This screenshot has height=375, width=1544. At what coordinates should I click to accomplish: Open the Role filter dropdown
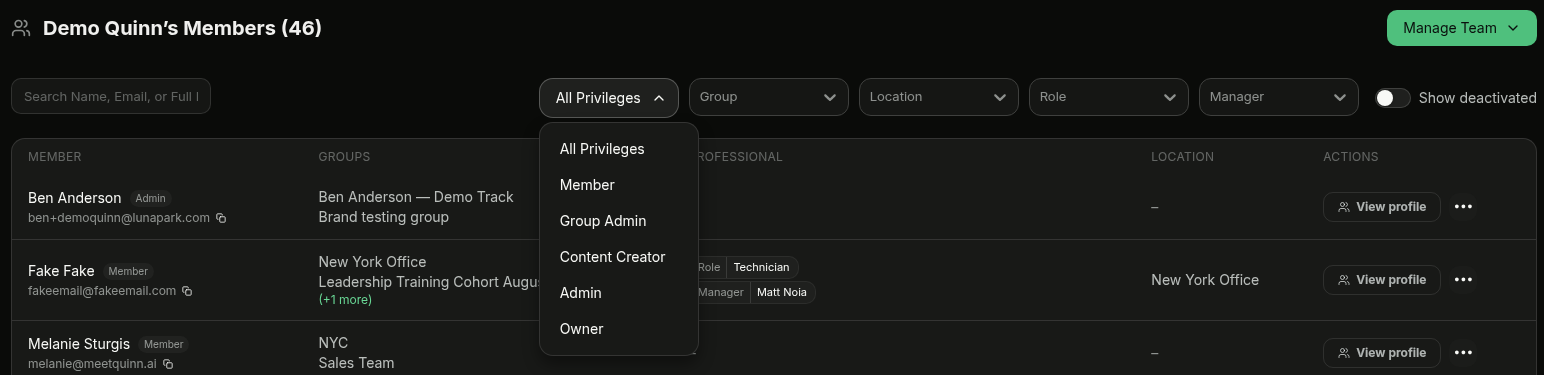tap(1109, 97)
